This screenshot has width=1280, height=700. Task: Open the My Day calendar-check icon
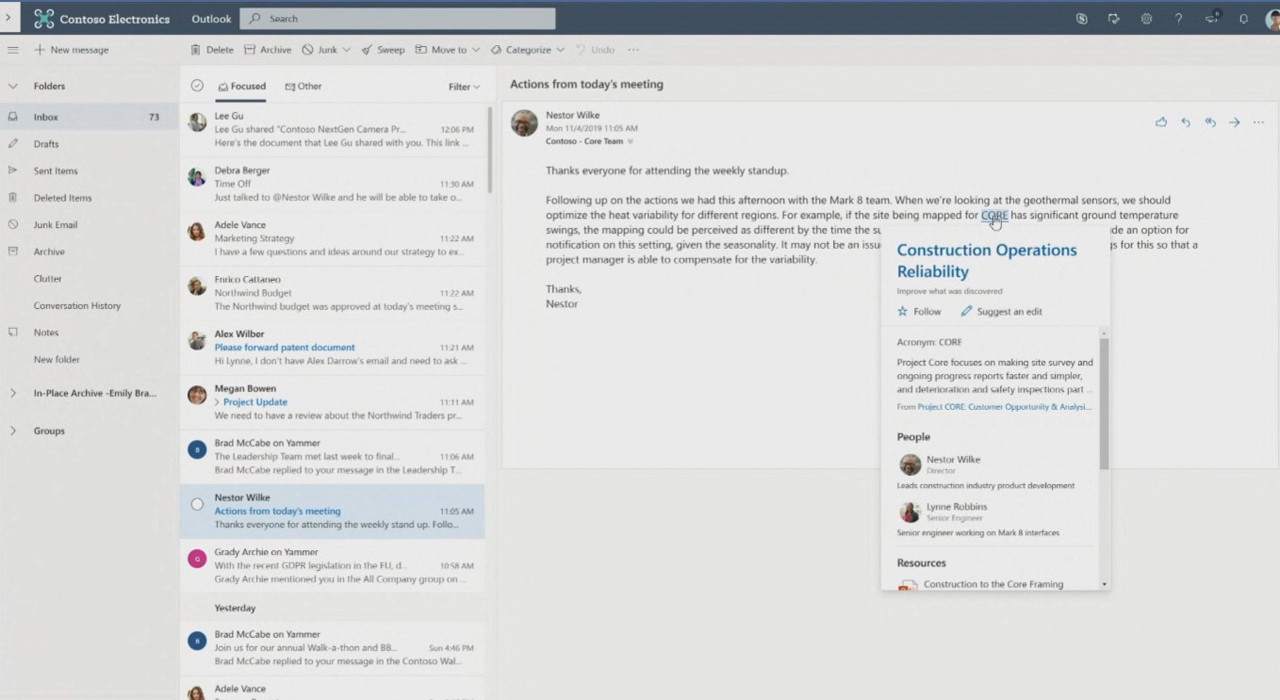(1113, 18)
